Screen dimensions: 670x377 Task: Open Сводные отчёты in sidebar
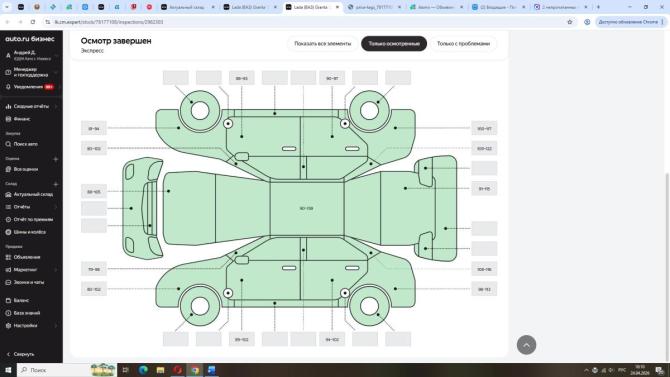pyautogui.click(x=30, y=106)
